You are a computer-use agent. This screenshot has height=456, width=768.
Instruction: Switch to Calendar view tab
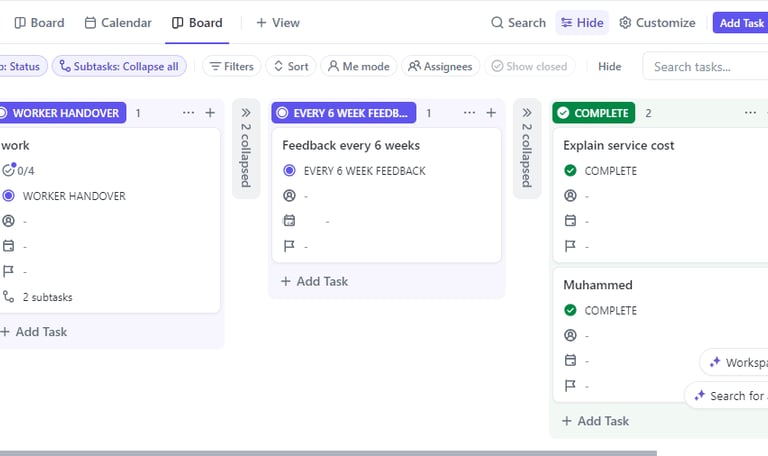point(118,23)
